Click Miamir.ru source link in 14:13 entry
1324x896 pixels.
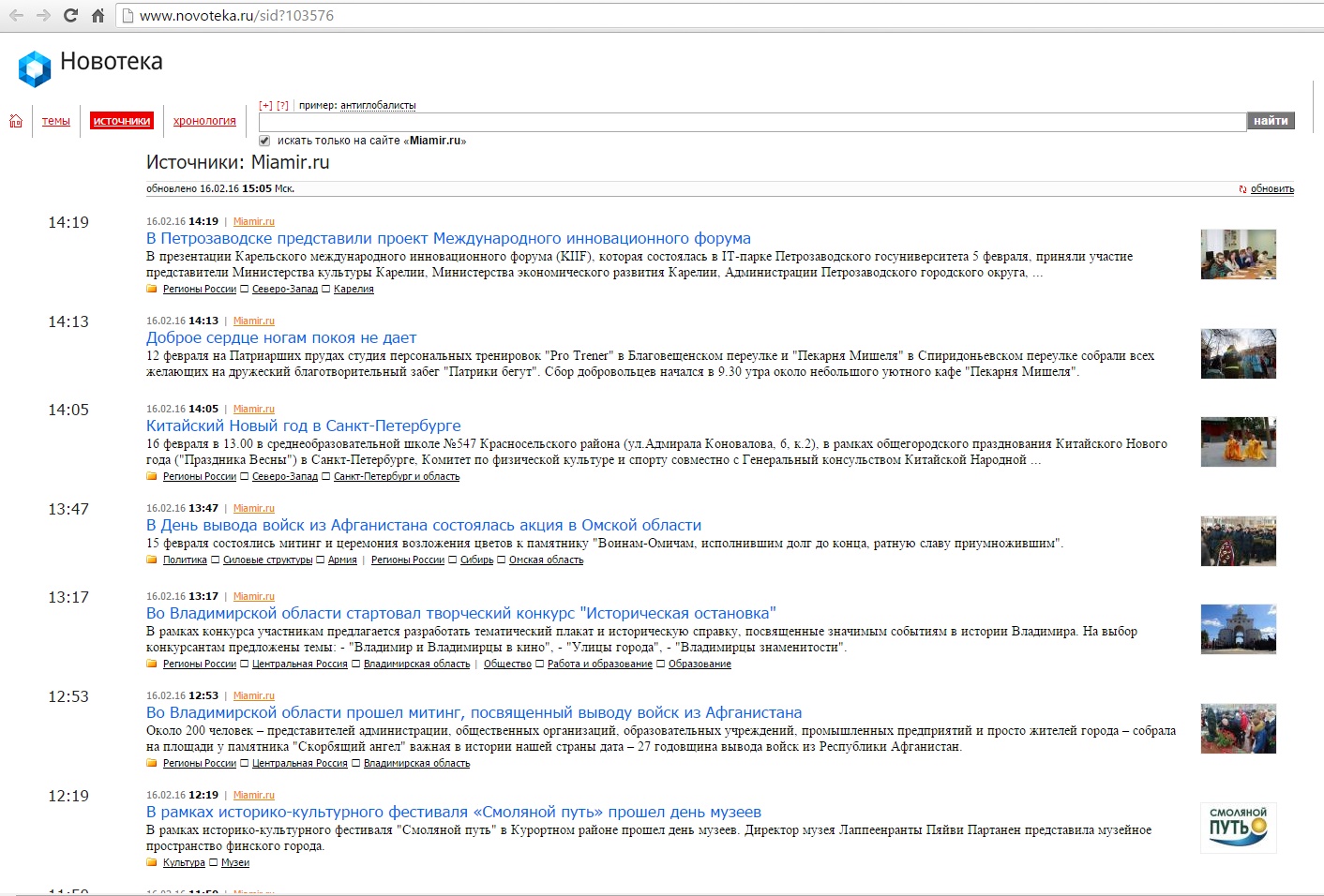click(x=254, y=321)
